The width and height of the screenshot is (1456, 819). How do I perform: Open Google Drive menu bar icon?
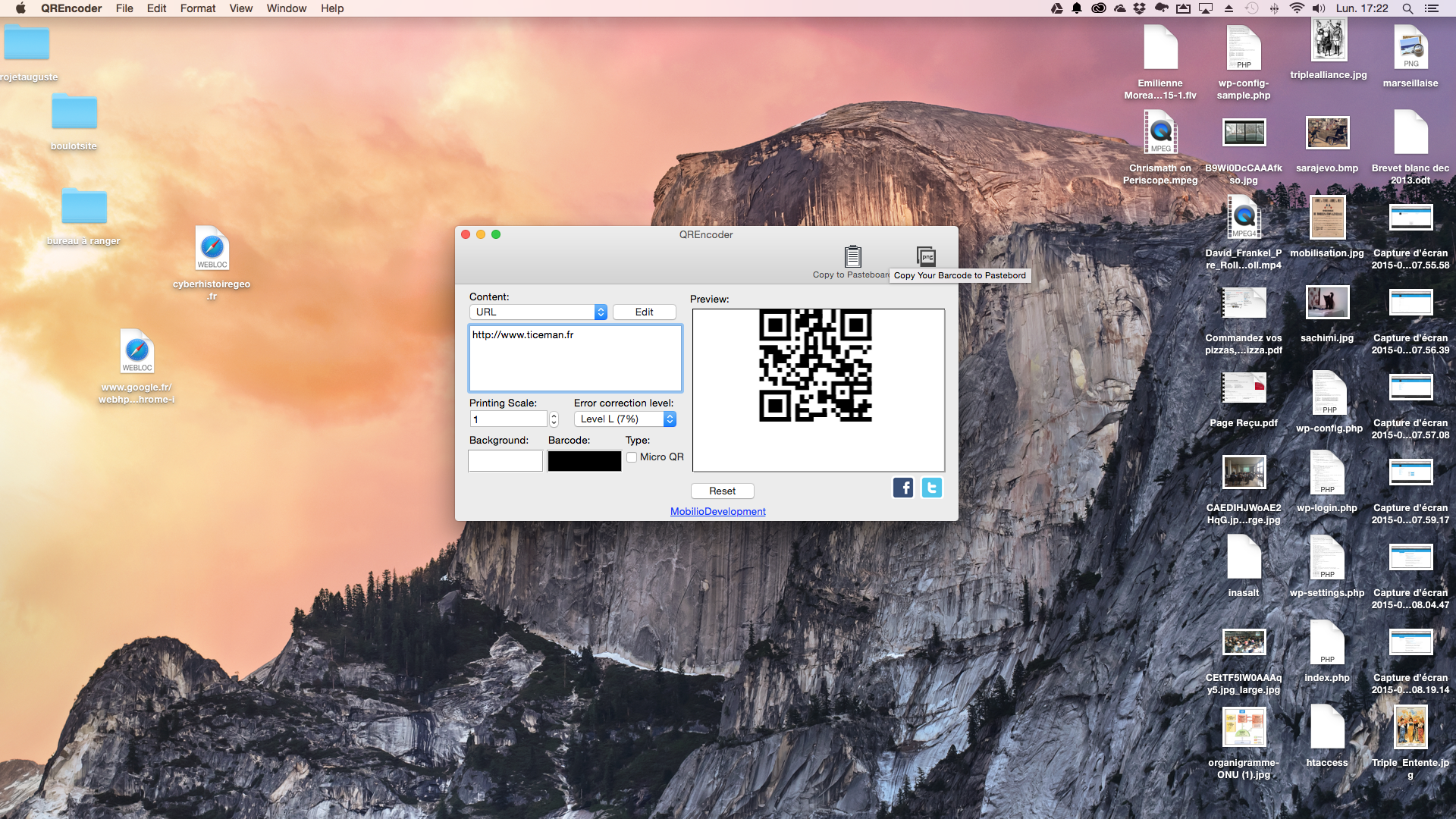1056,8
